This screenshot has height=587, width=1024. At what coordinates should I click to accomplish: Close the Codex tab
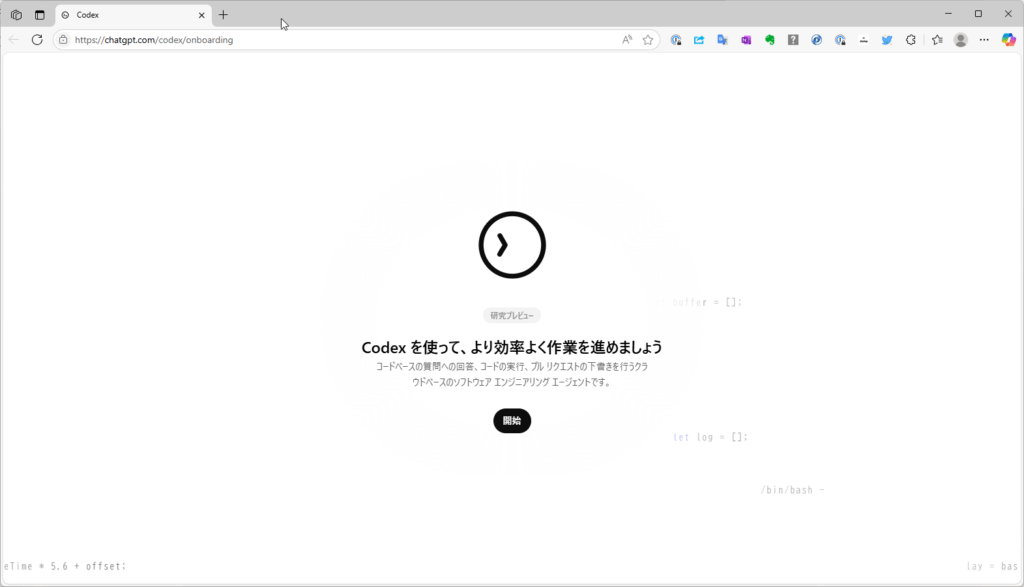point(201,15)
